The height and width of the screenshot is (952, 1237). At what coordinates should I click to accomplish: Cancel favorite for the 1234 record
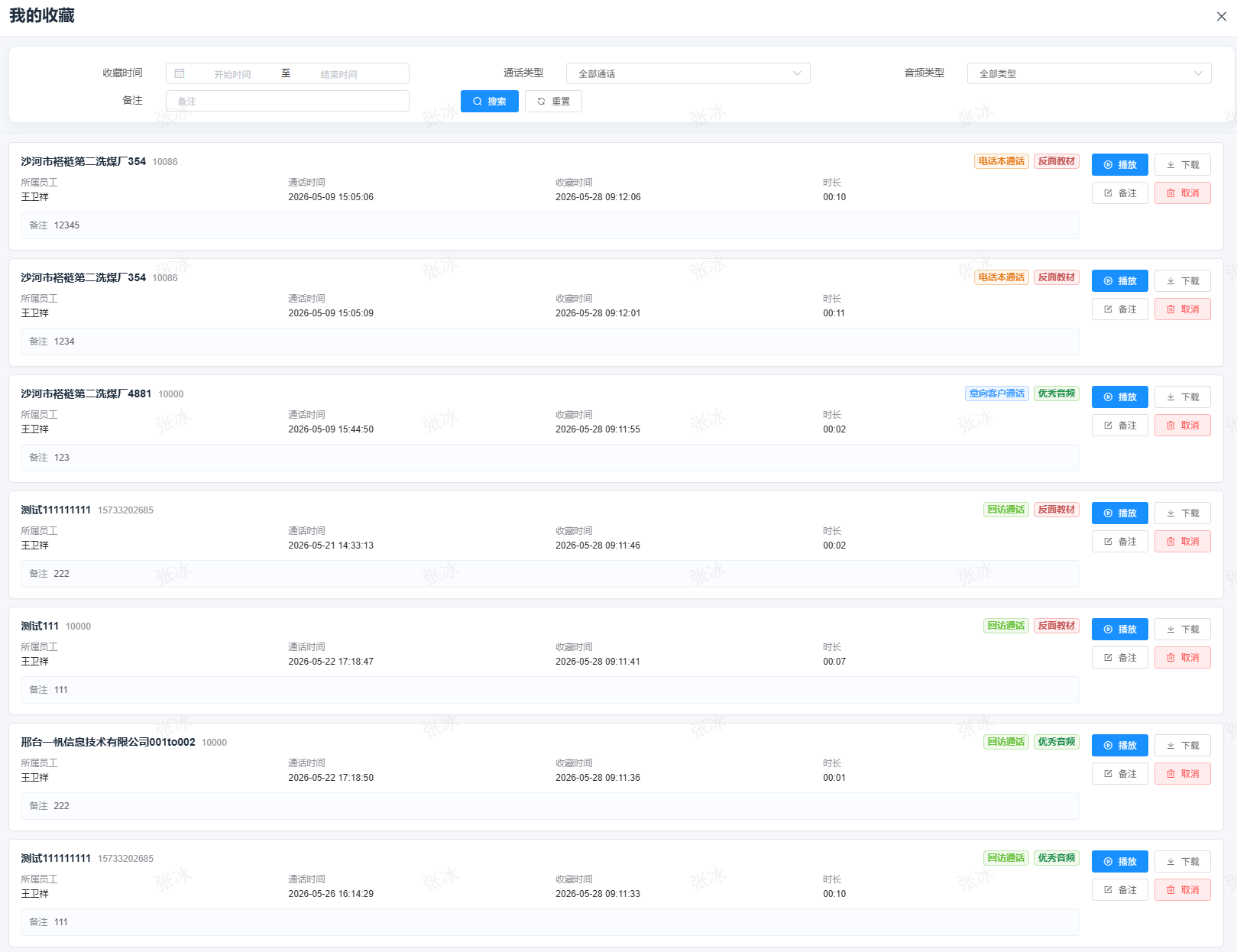[x=1182, y=309]
